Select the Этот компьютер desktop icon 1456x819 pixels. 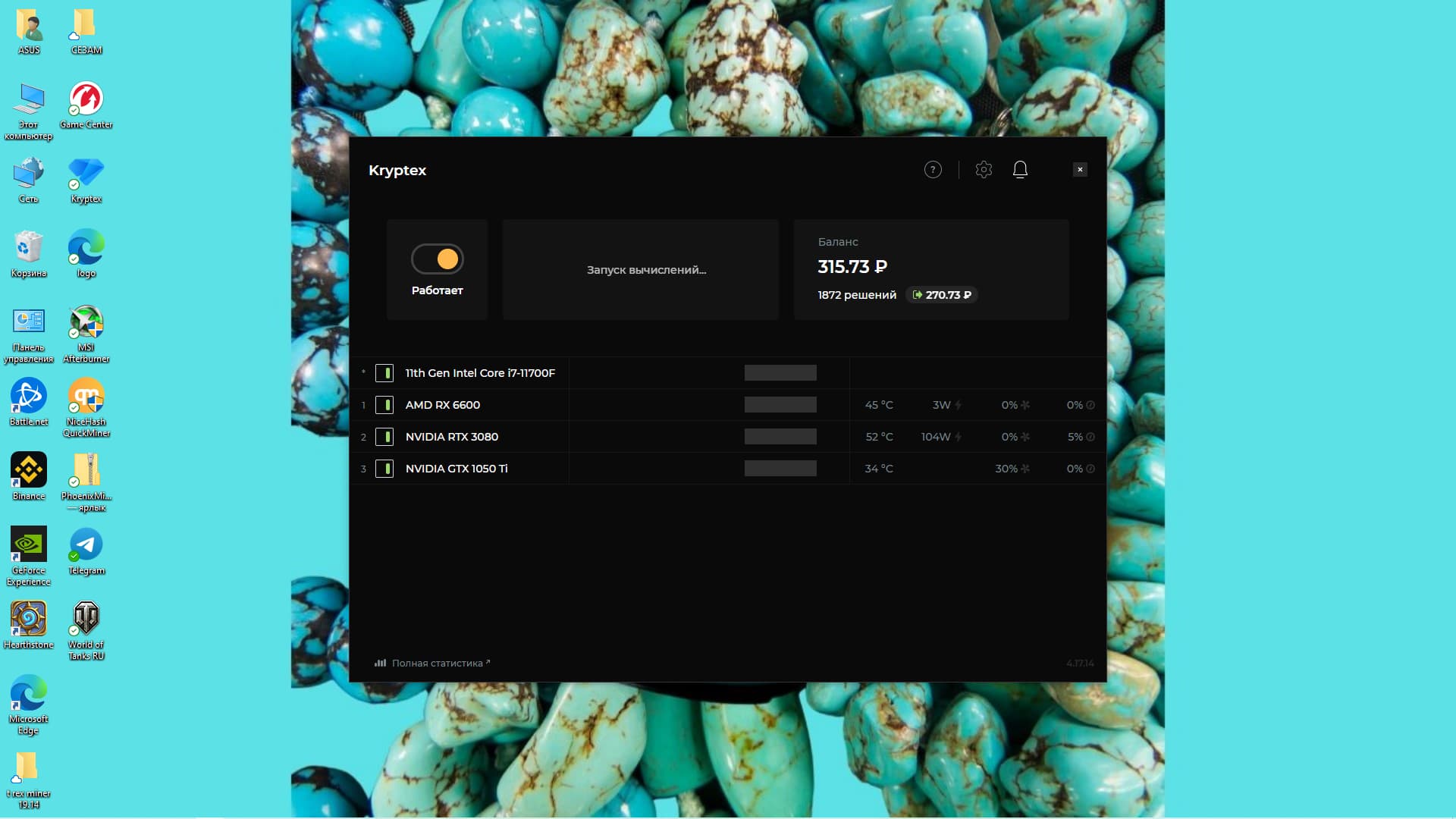coord(29,111)
